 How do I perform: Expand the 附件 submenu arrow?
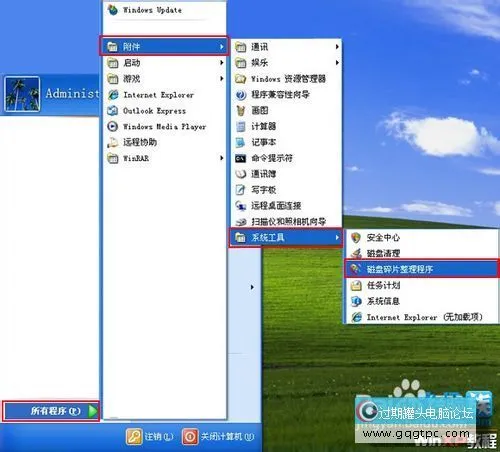pyautogui.click(x=222, y=47)
